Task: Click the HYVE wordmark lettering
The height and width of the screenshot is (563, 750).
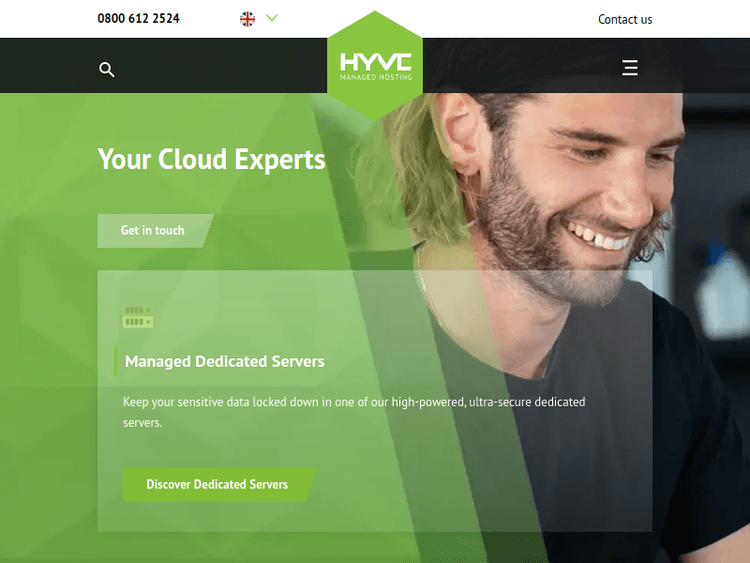Action: coord(375,62)
